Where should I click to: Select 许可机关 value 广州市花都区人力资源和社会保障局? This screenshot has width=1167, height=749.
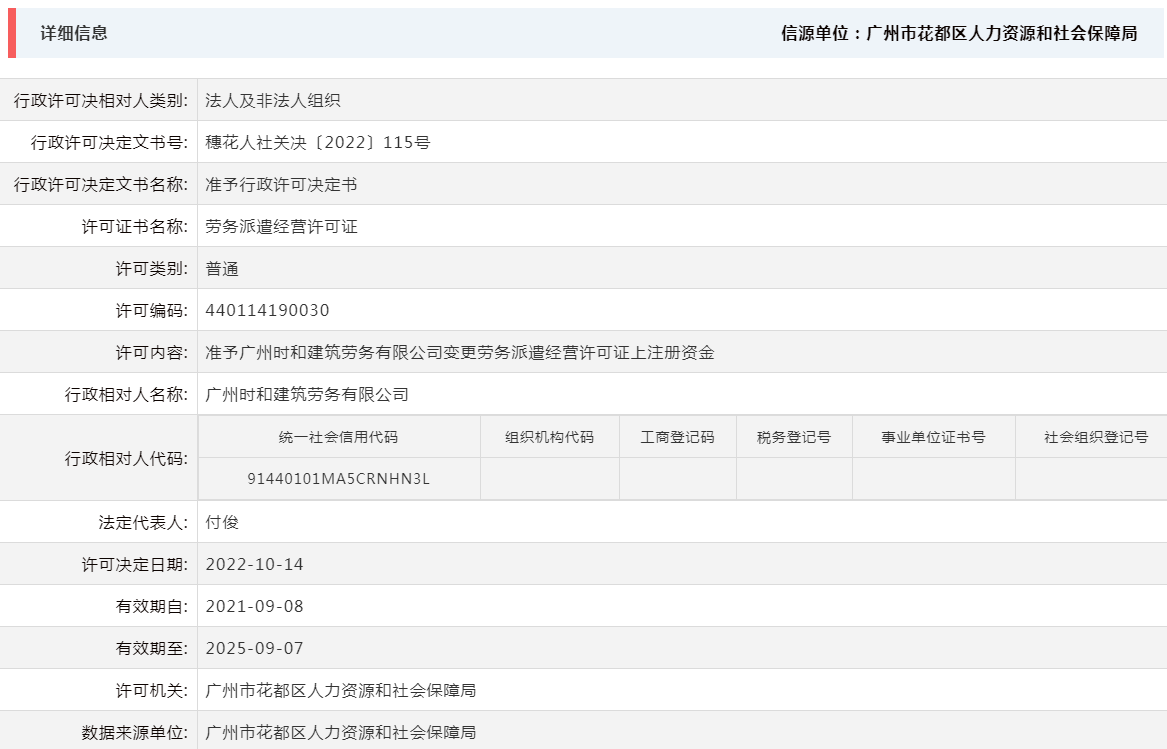(x=341, y=690)
